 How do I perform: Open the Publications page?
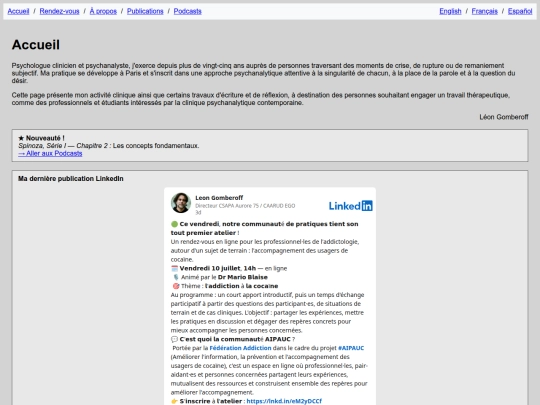tap(145, 11)
